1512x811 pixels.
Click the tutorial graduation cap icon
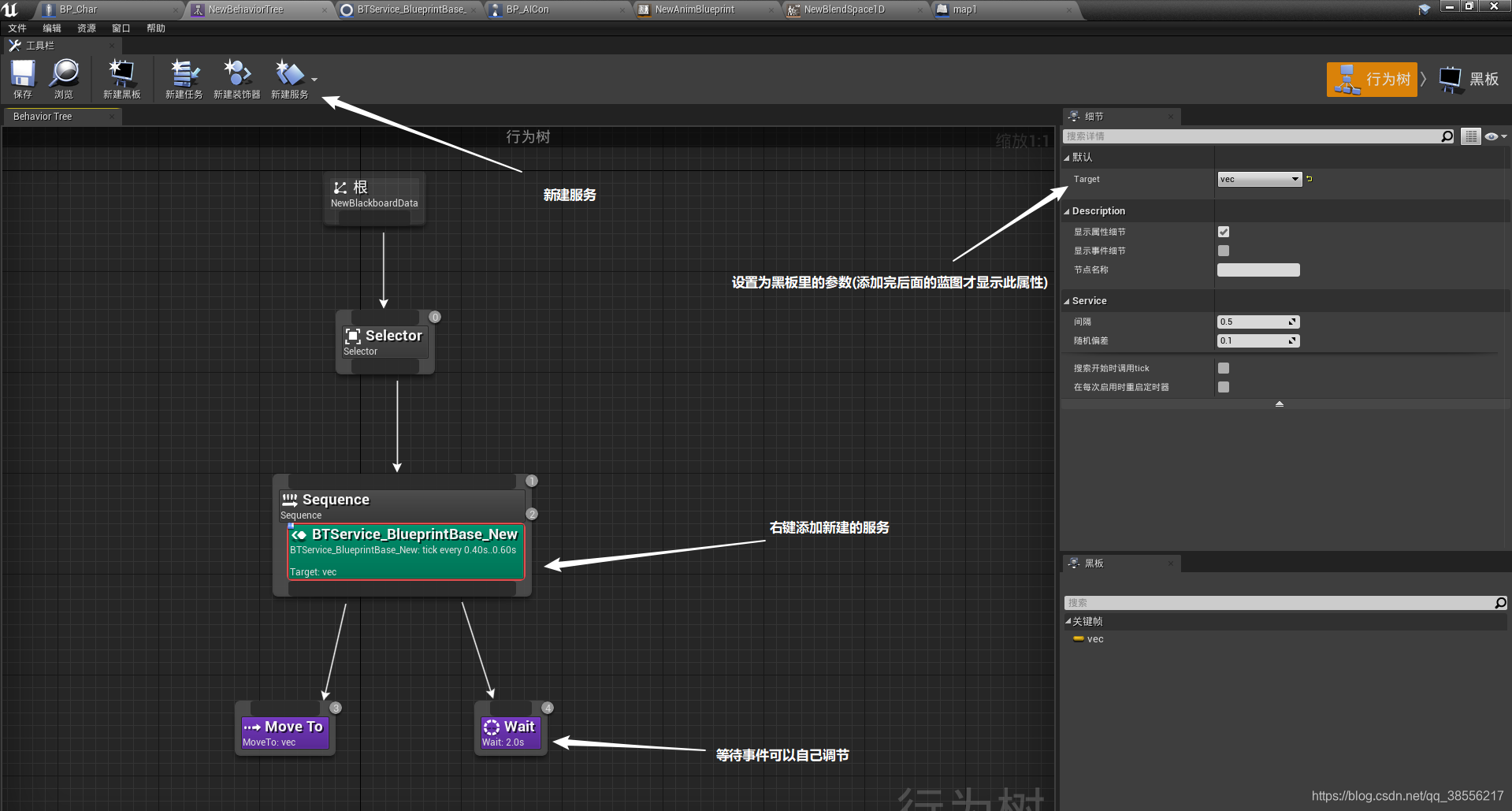pos(1424,9)
